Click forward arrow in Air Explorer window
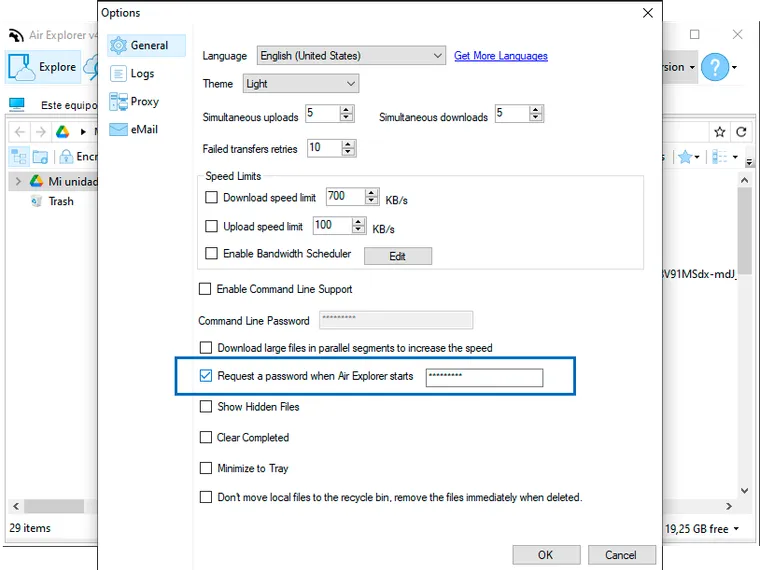760x570 pixels. (x=41, y=132)
